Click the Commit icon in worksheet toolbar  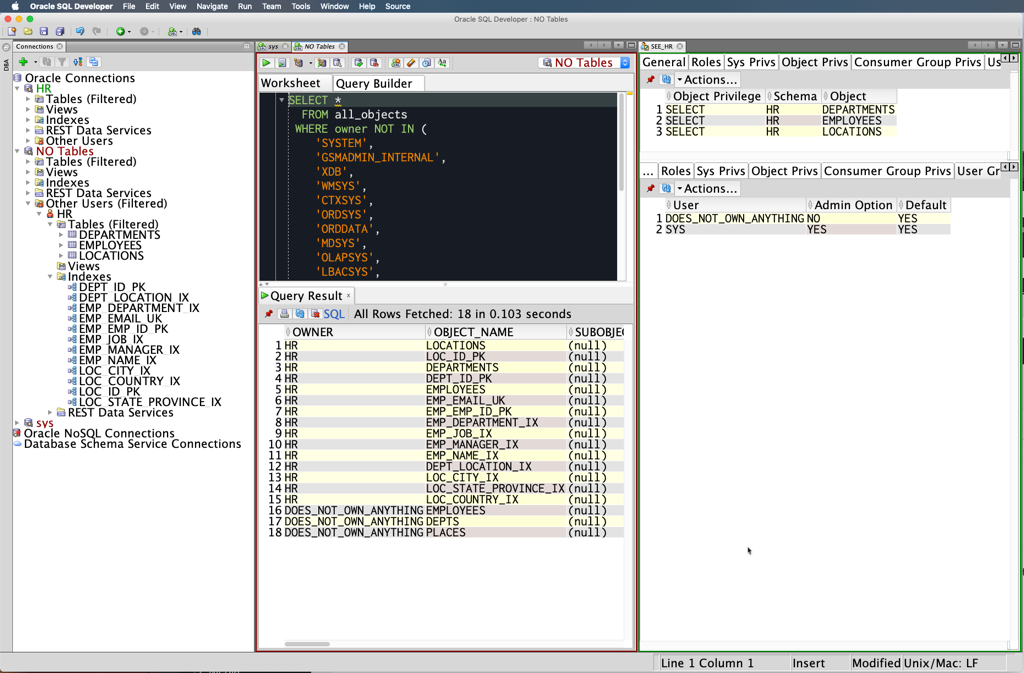[358, 63]
